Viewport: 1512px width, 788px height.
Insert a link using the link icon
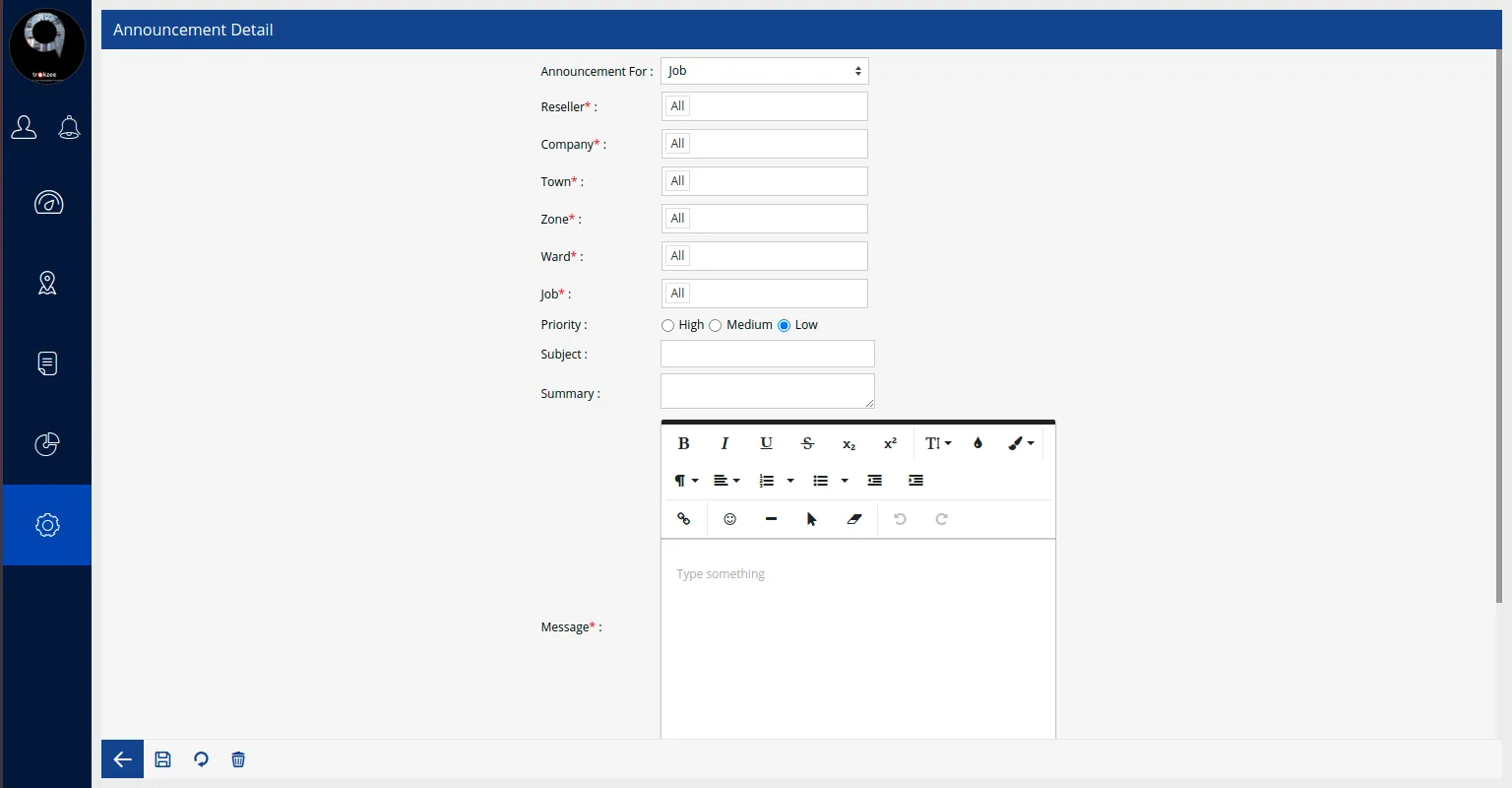tap(683, 519)
